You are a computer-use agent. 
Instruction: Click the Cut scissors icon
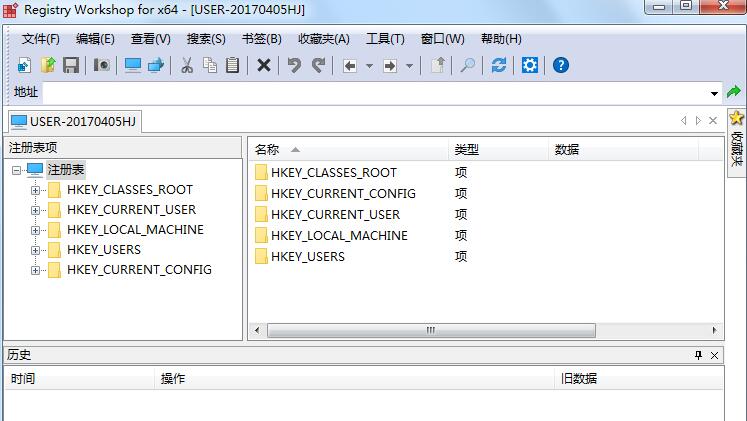(x=187, y=65)
